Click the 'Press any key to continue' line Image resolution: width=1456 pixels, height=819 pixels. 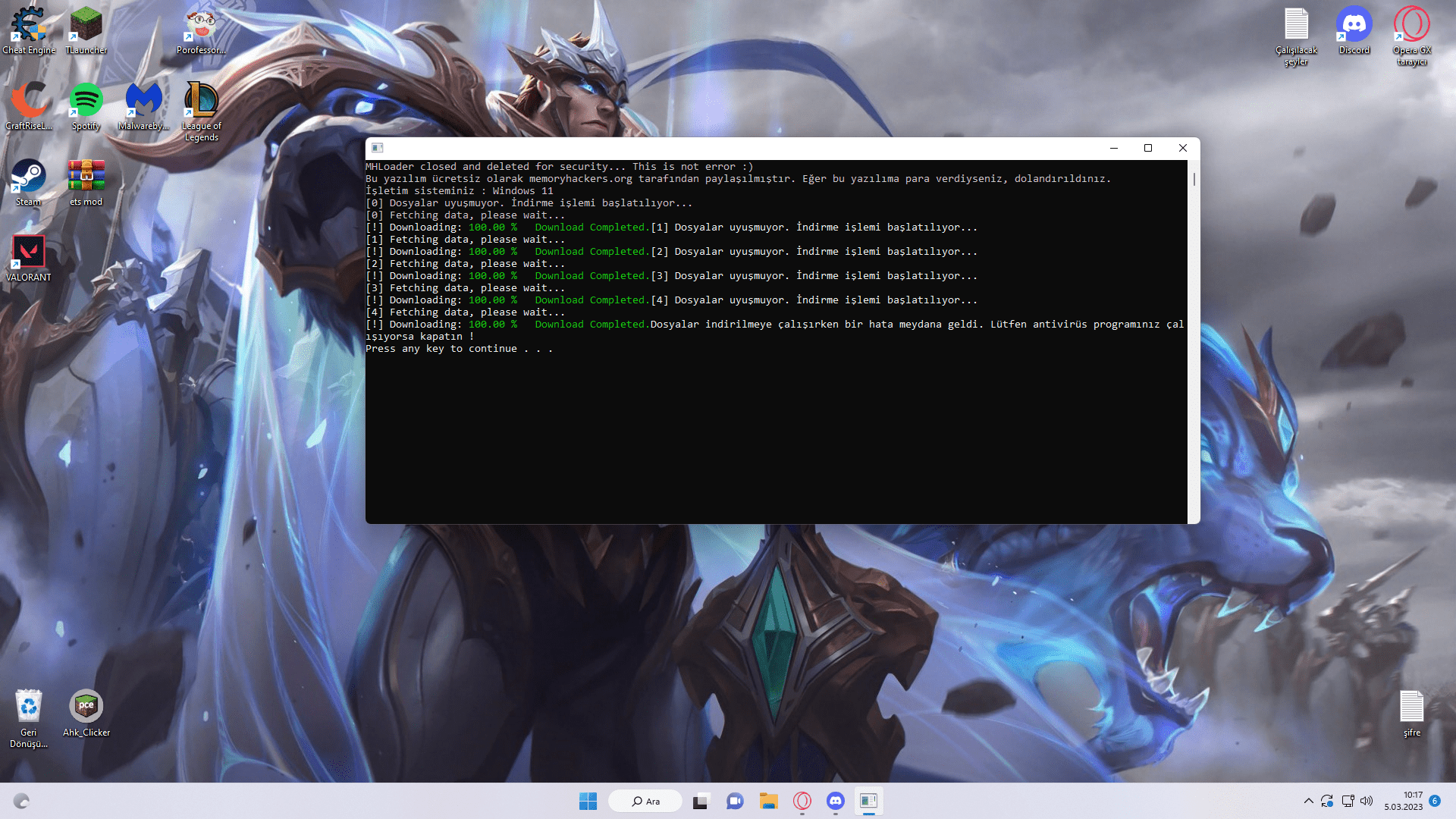coord(459,349)
